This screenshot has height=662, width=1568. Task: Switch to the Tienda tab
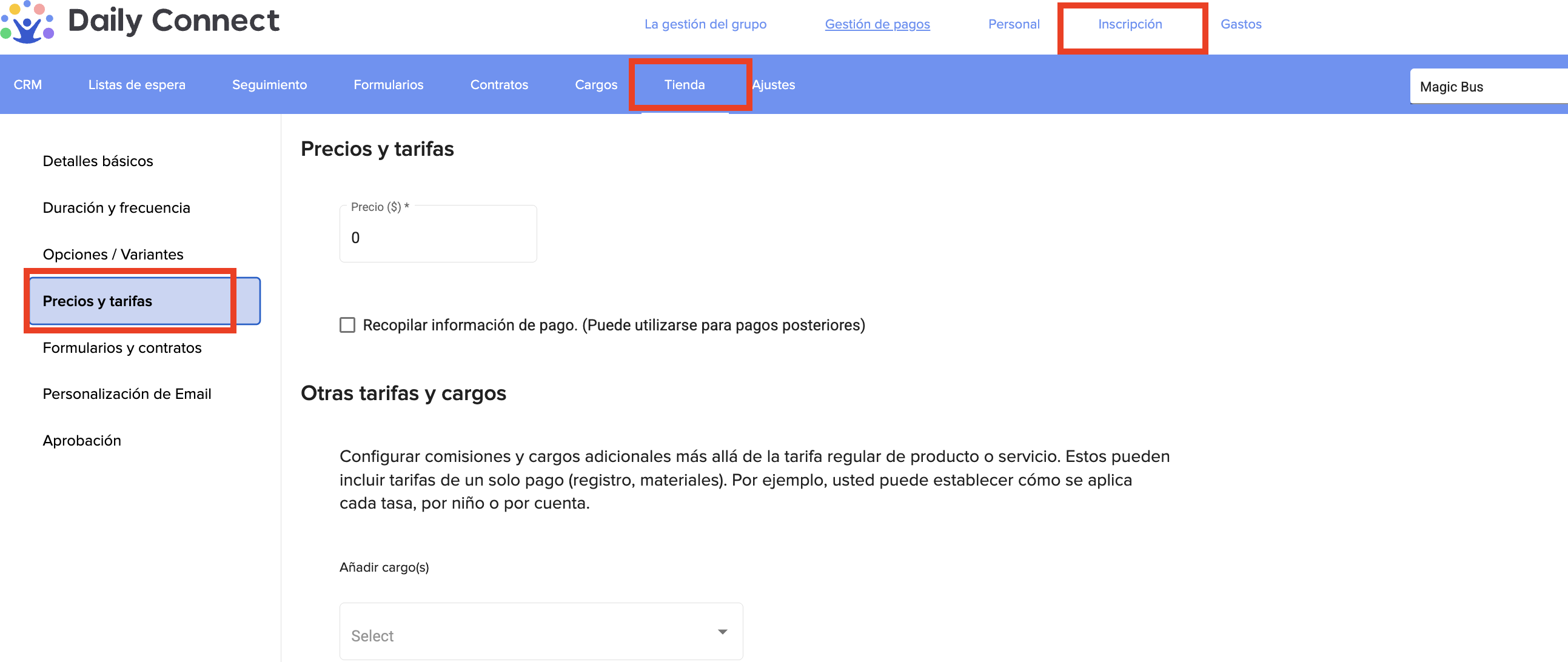684,85
